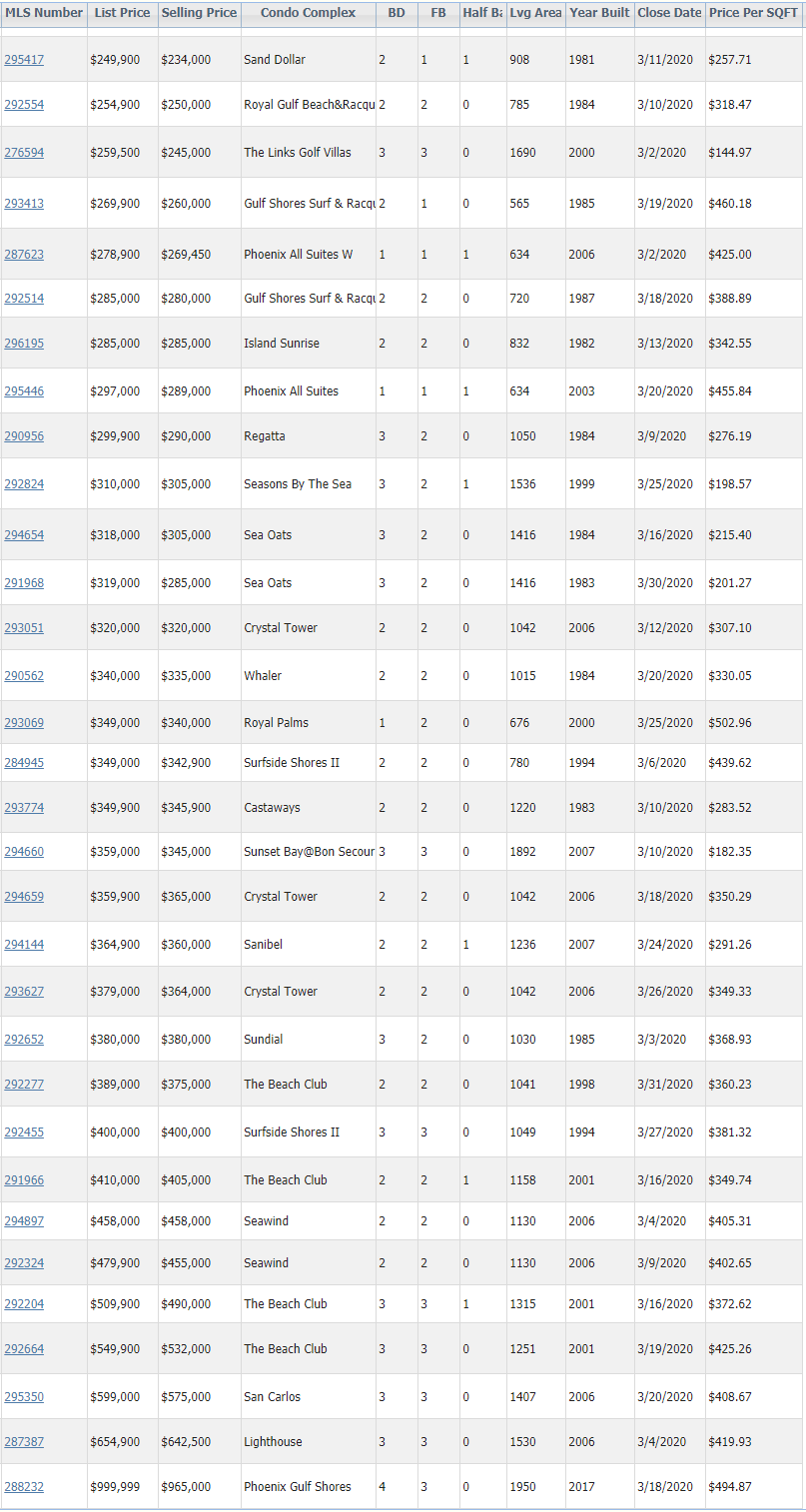Open MLS listing 276594

[x=24, y=153]
